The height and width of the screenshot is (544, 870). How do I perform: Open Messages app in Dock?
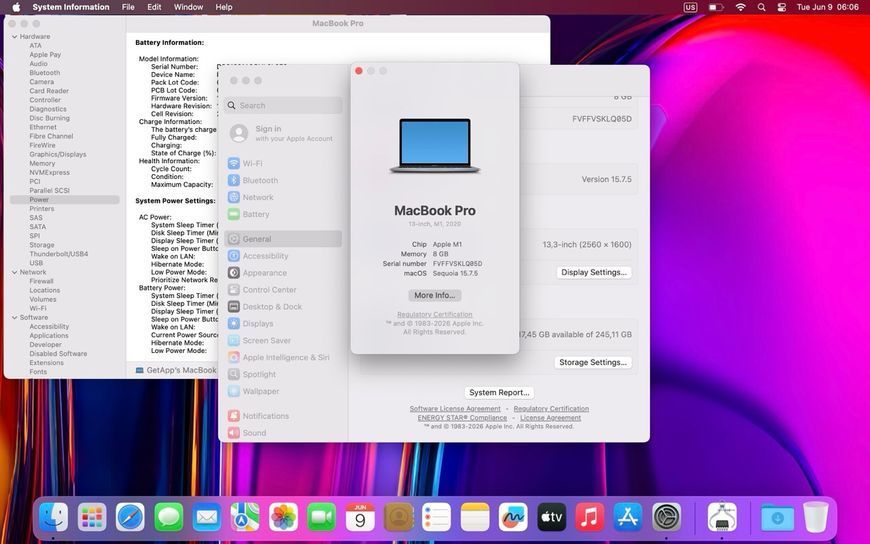(x=169, y=517)
